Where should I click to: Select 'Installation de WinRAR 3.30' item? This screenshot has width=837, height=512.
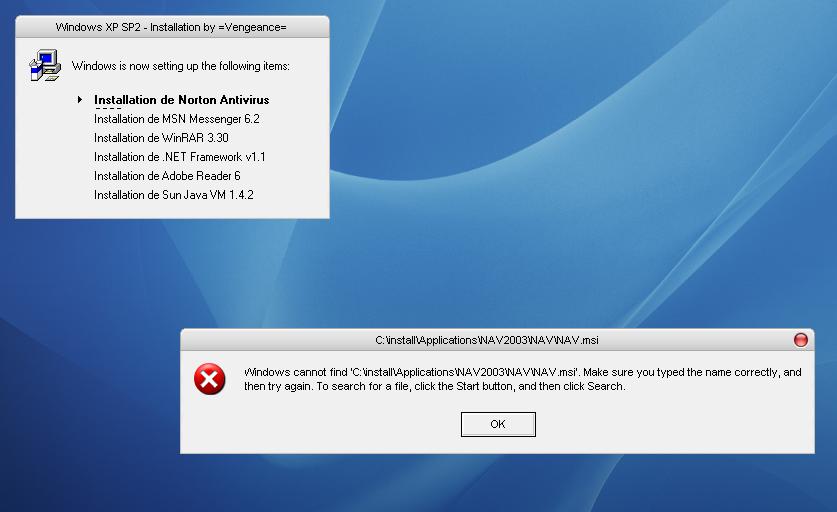click(161, 138)
